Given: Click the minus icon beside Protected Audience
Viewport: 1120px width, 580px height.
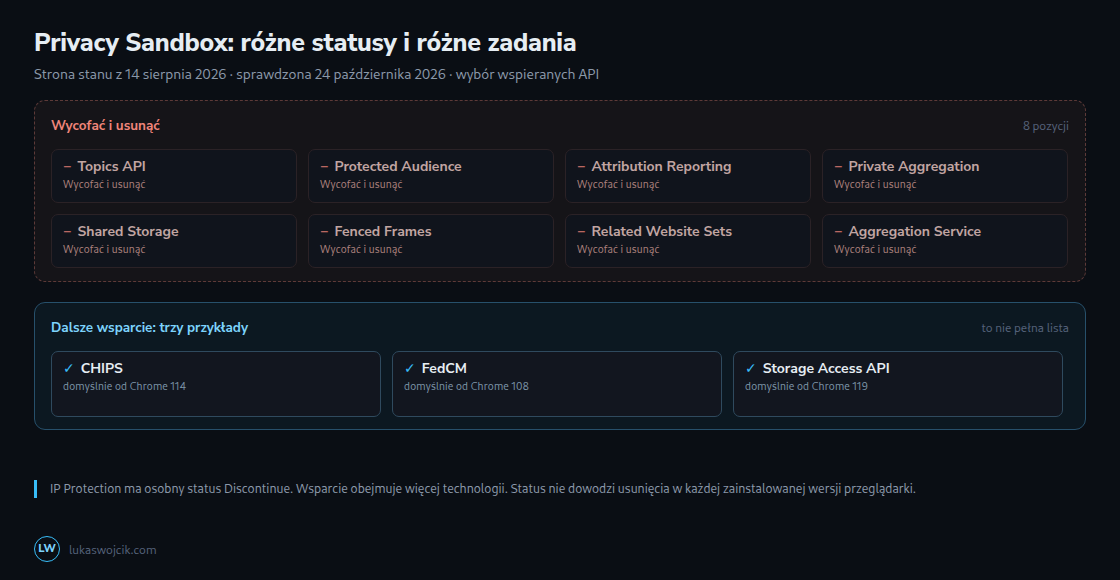Looking at the screenshot, I should click(x=324, y=166).
